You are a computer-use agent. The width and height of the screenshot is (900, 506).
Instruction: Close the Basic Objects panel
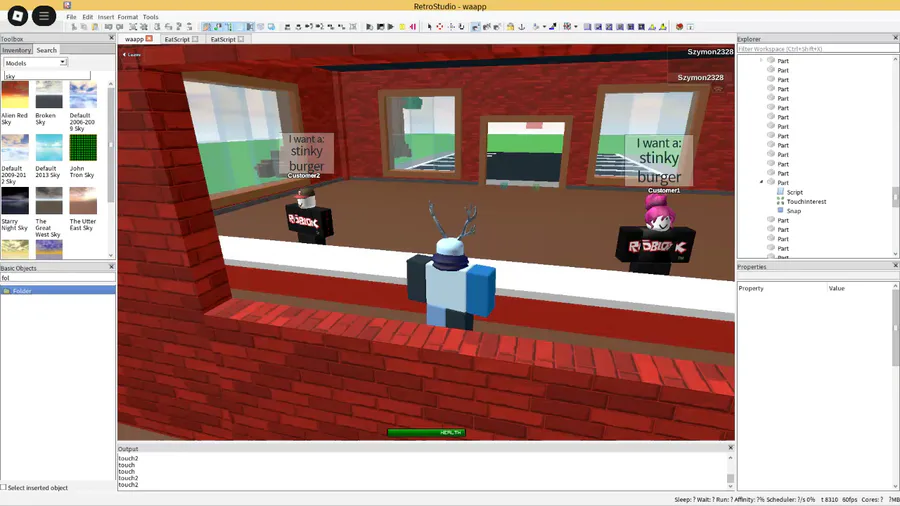(111, 267)
